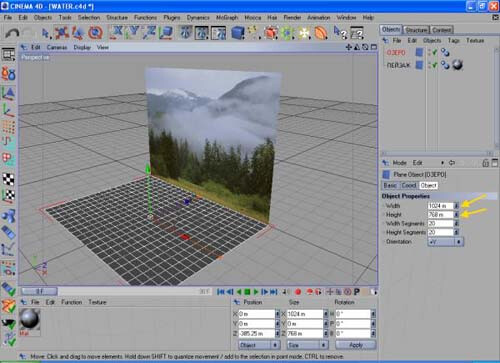Select the Move tool icon
The height and width of the screenshot is (363, 500).
[x=61, y=33]
